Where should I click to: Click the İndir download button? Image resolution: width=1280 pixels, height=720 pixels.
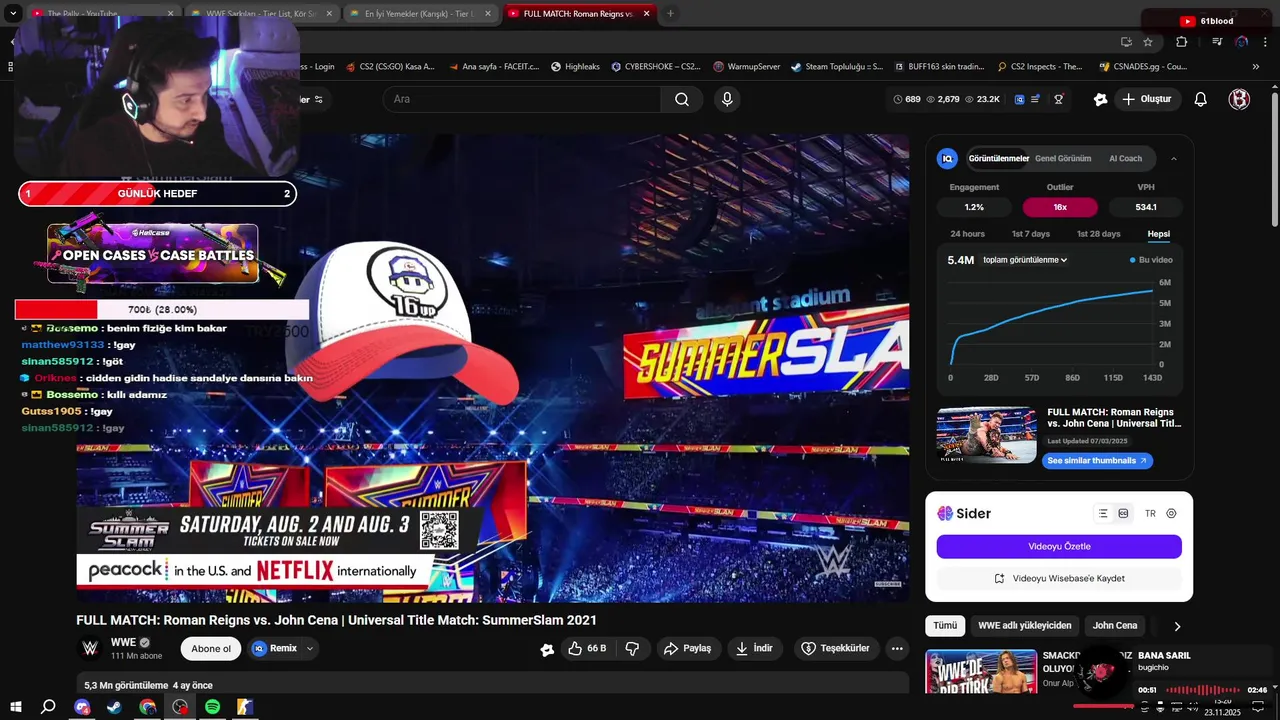pos(754,648)
